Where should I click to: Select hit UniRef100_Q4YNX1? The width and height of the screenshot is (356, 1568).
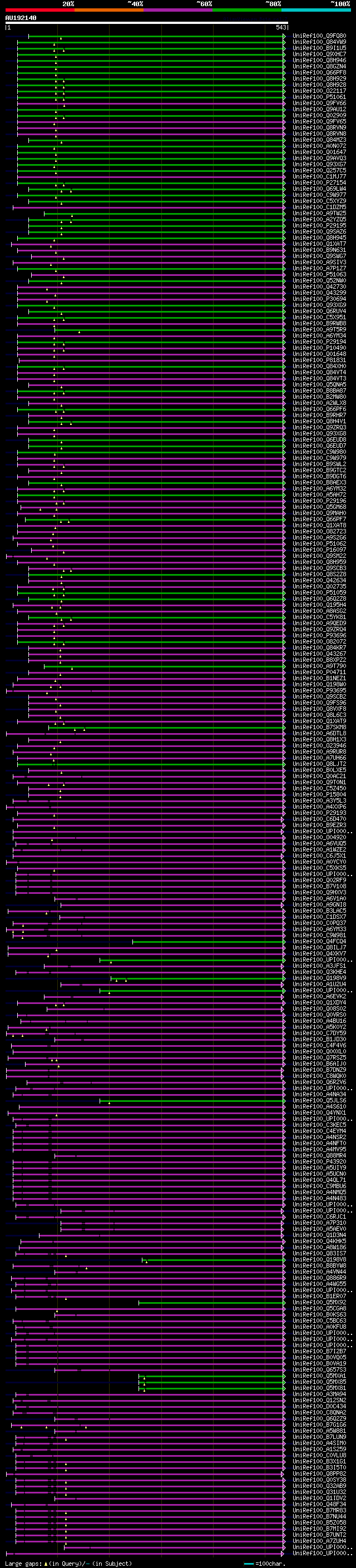(x=319, y=1112)
